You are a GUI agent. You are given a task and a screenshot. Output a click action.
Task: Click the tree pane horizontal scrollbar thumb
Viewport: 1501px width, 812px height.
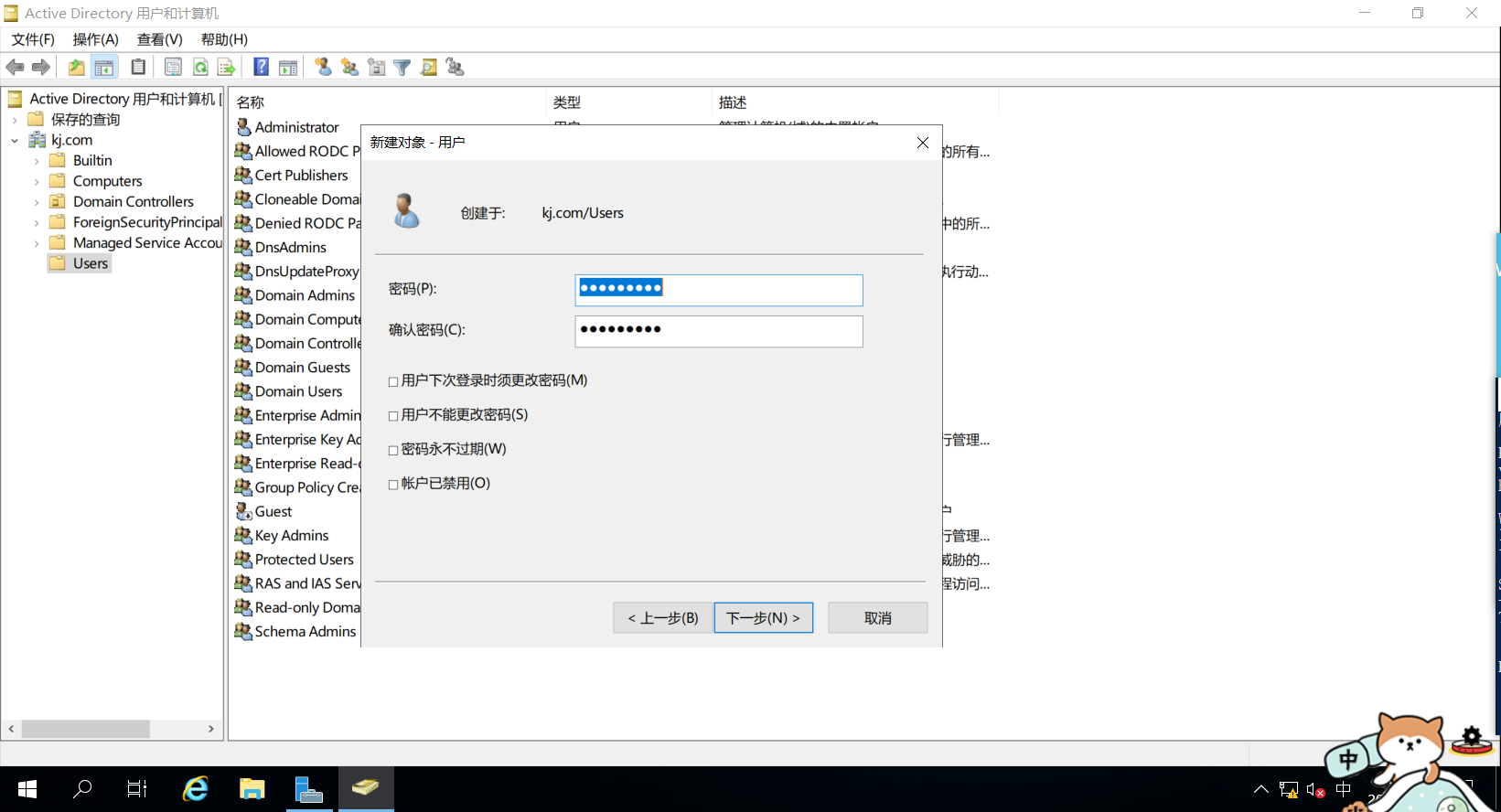click(x=86, y=729)
